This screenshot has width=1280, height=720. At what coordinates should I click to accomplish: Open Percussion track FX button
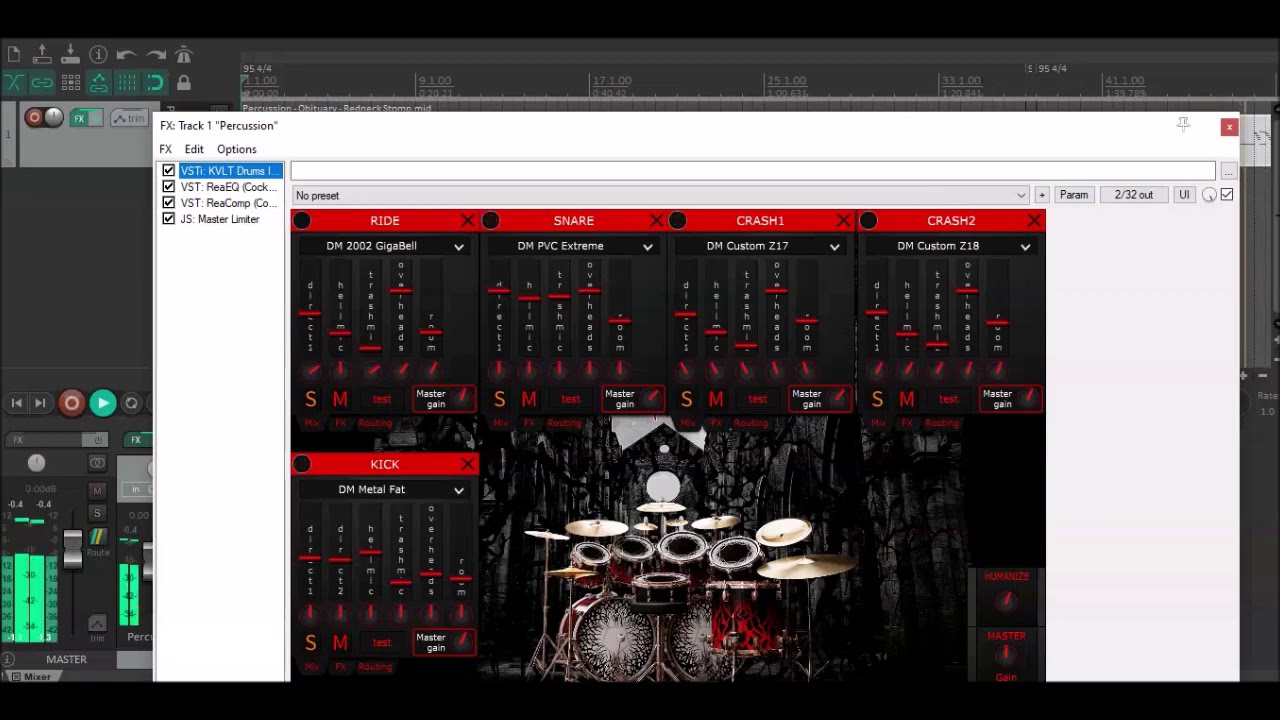[79, 118]
